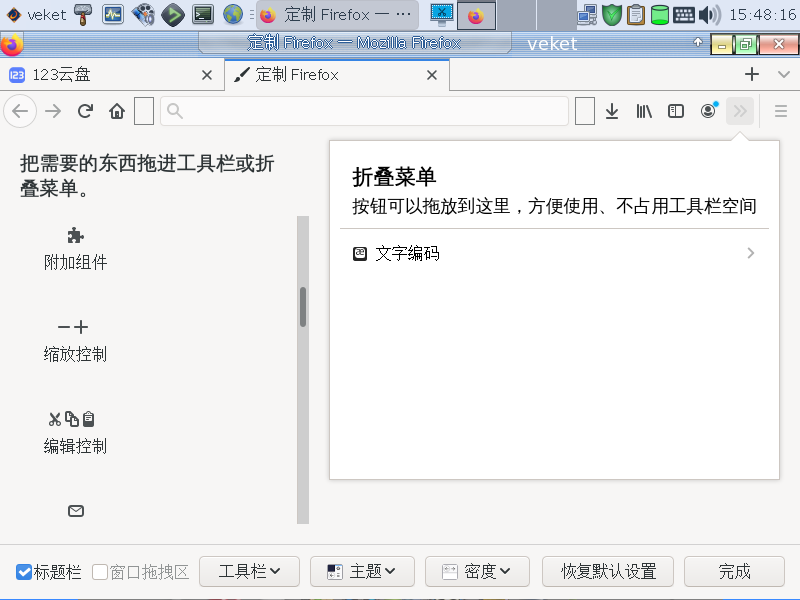Click the 折叠菜单 heading text
800x600 pixels.
[394, 177]
